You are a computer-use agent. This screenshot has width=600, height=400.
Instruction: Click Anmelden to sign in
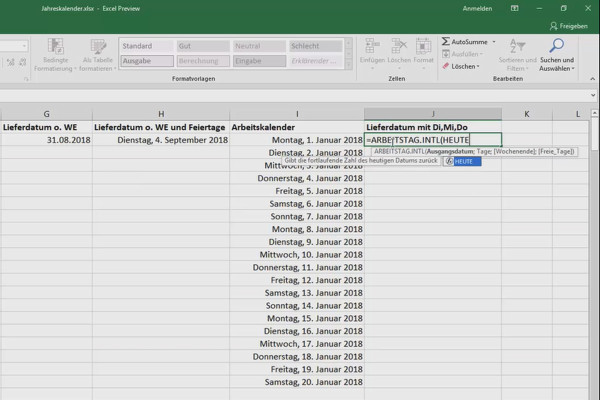[x=477, y=8]
